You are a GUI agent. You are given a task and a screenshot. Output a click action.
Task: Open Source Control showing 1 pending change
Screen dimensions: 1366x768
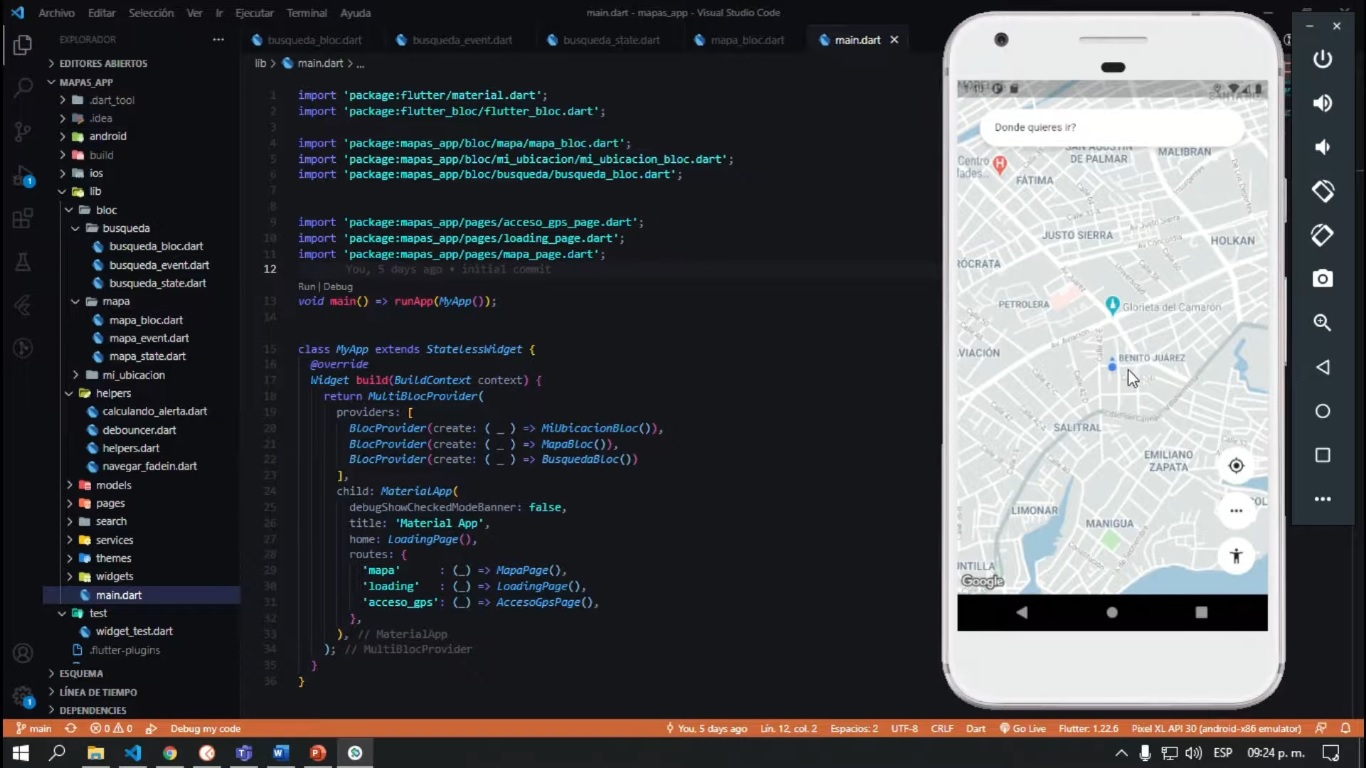(x=22, y=131)
